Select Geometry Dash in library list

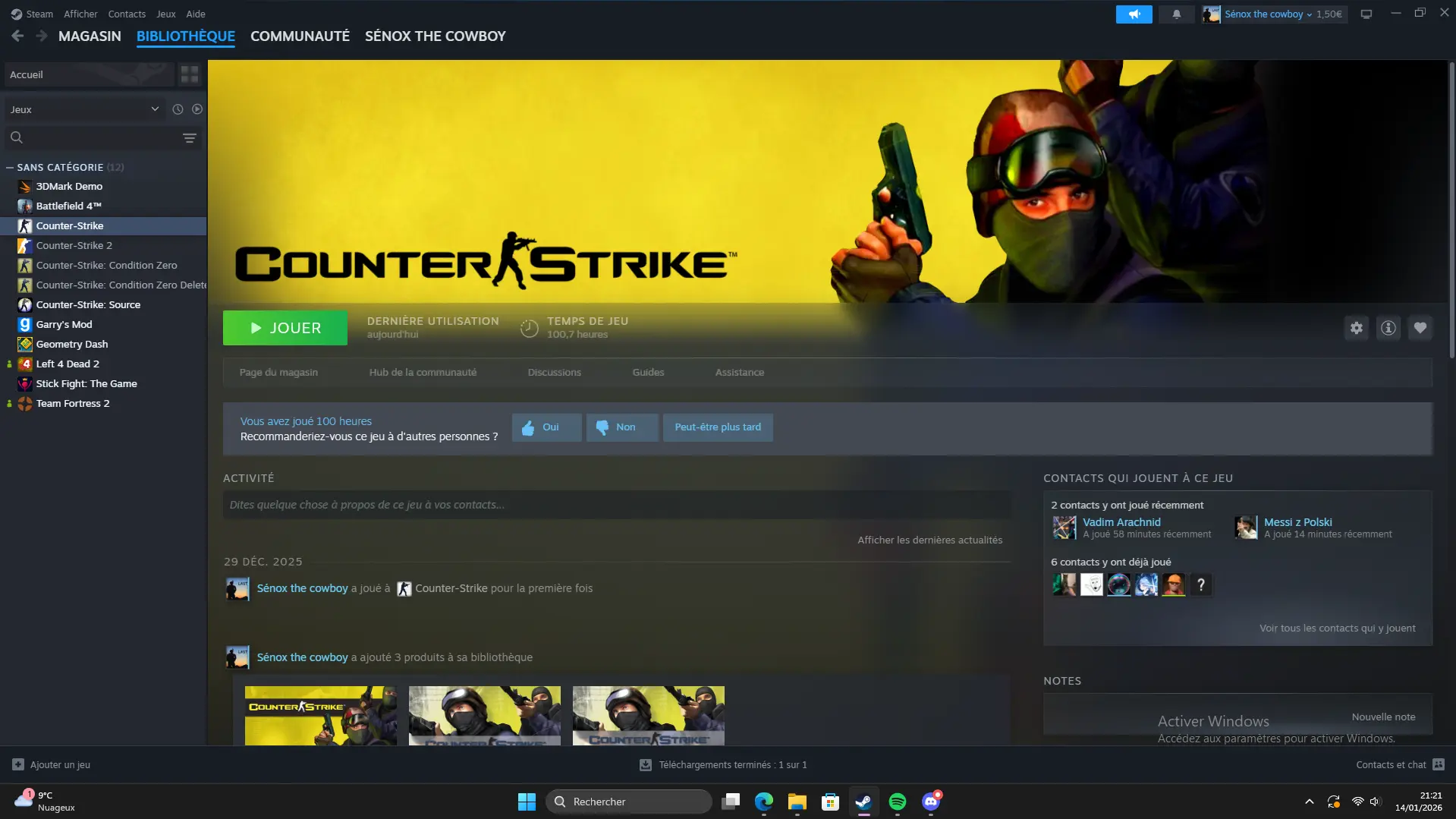coord(103,344)
